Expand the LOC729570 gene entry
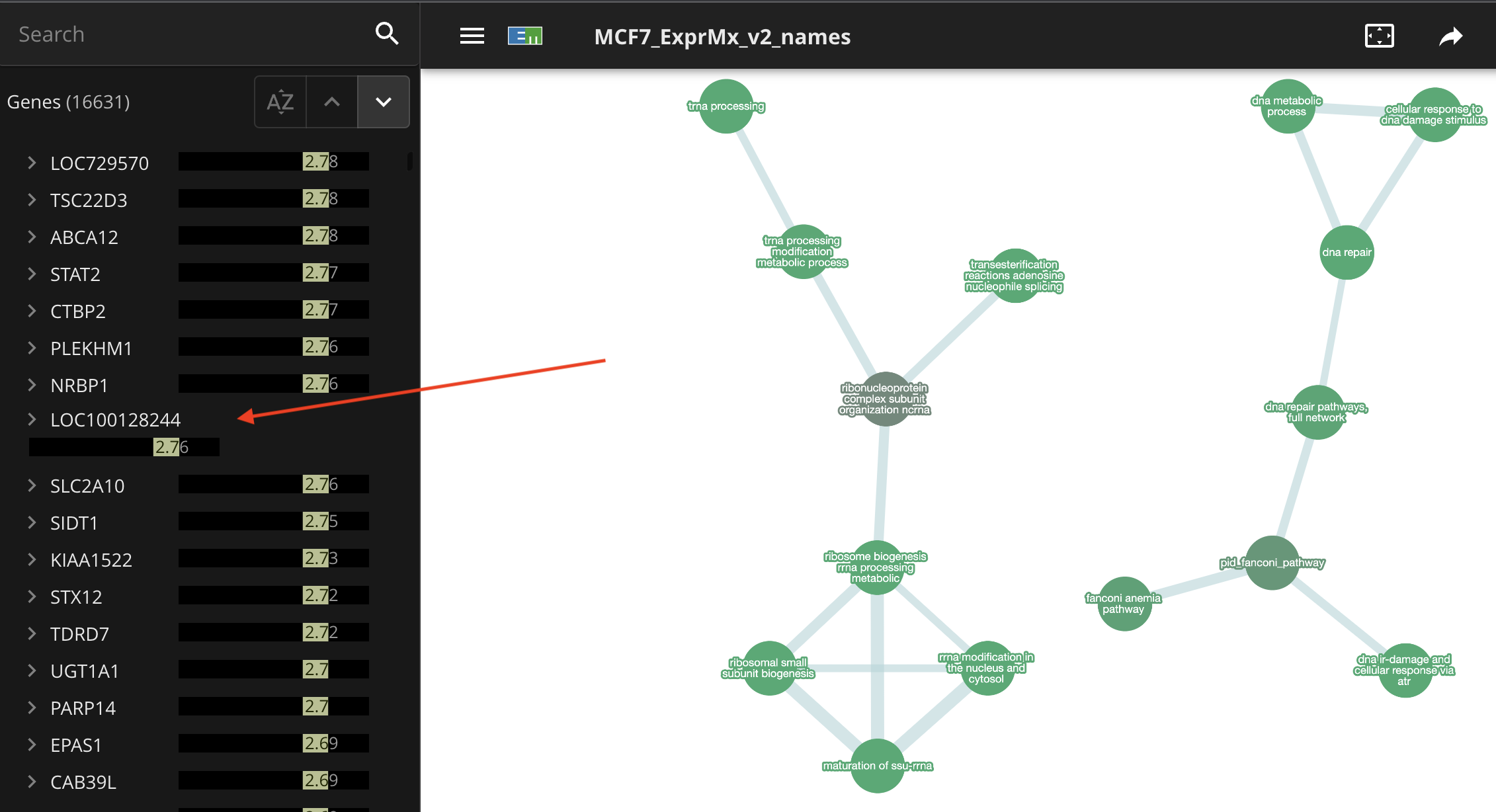This screenshot has height=812, width=1496. pos(30,162)
